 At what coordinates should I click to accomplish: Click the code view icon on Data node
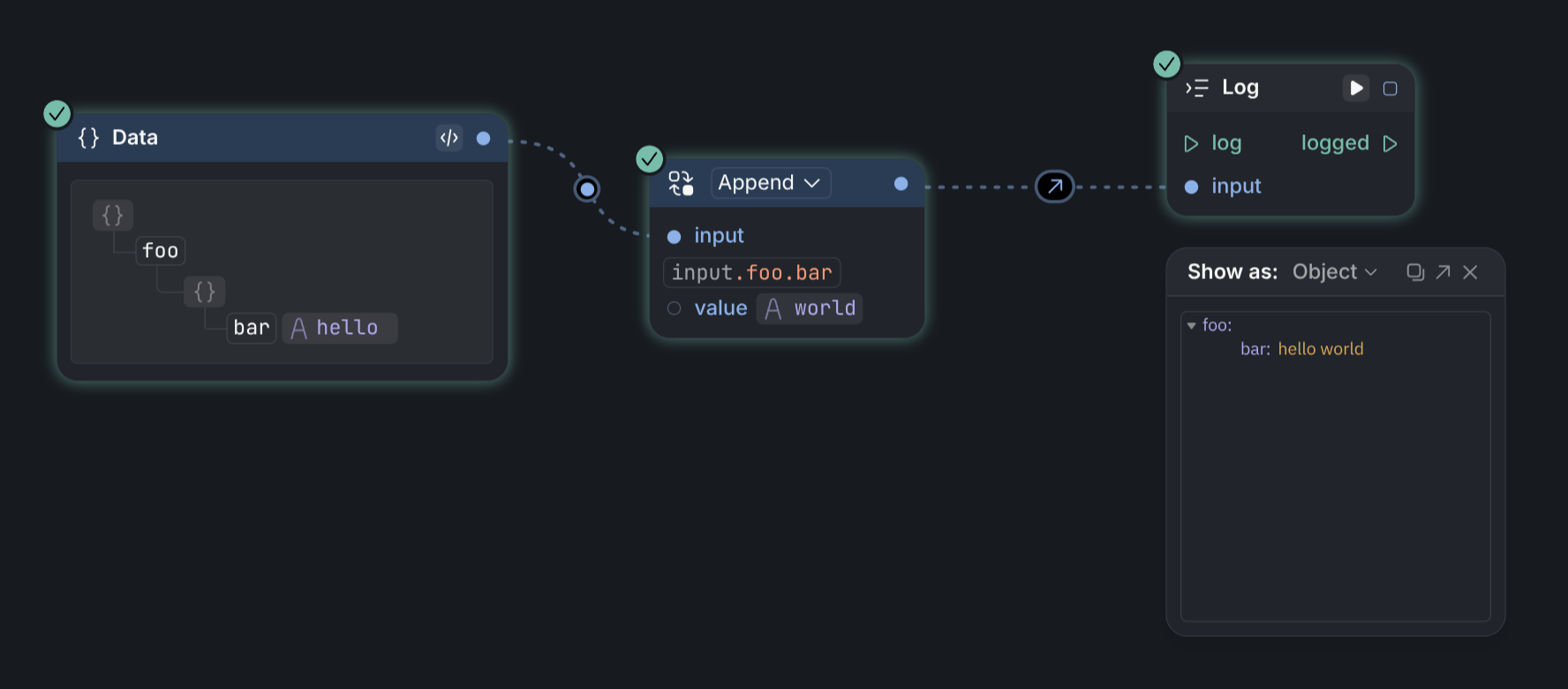[449, 138]
